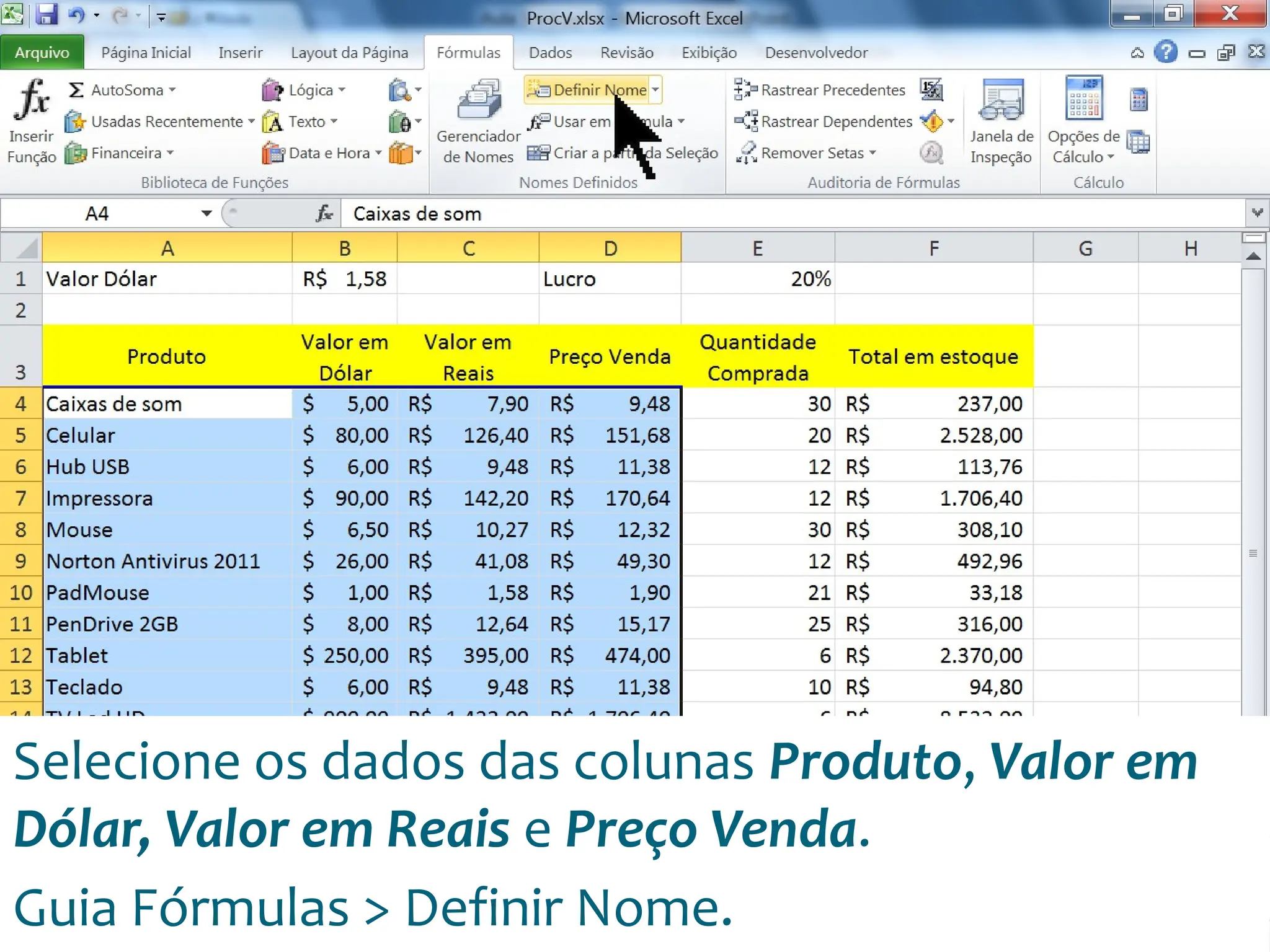
Task: Open the Texto functions dropdown
Action: (300, 121)
